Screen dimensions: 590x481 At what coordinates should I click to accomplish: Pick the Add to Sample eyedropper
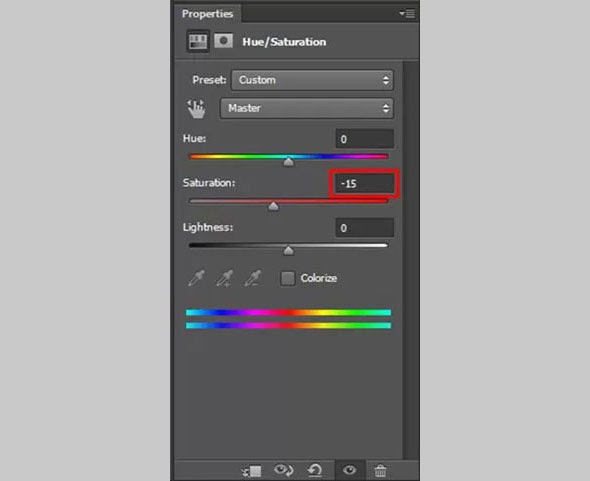(224, 278)
